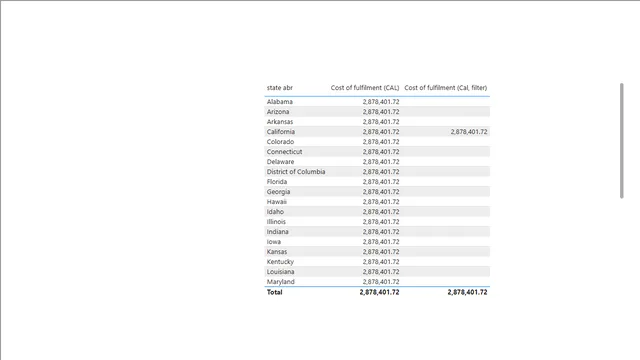
Task: Select the Hawaii row label
Action: 277,202
